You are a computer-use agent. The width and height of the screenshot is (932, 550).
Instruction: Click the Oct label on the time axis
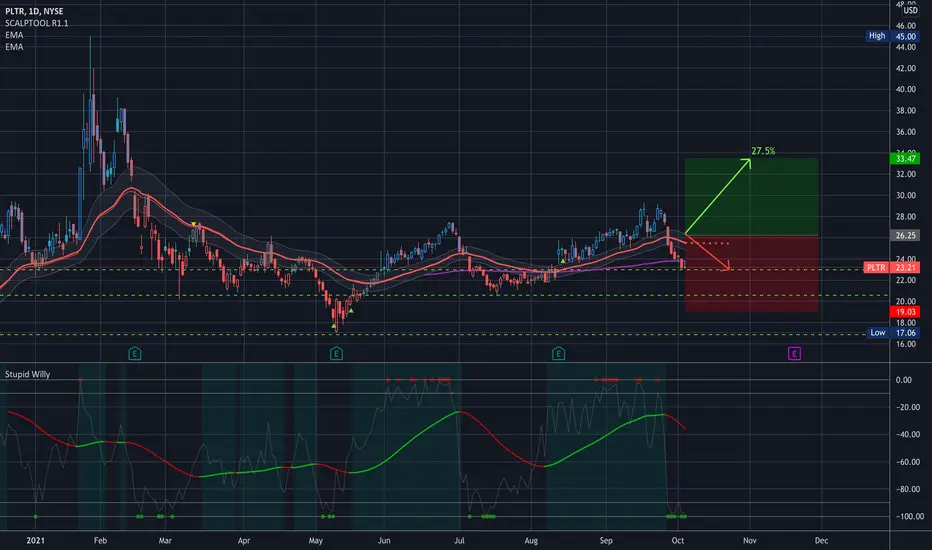click(x=678, y=540)
